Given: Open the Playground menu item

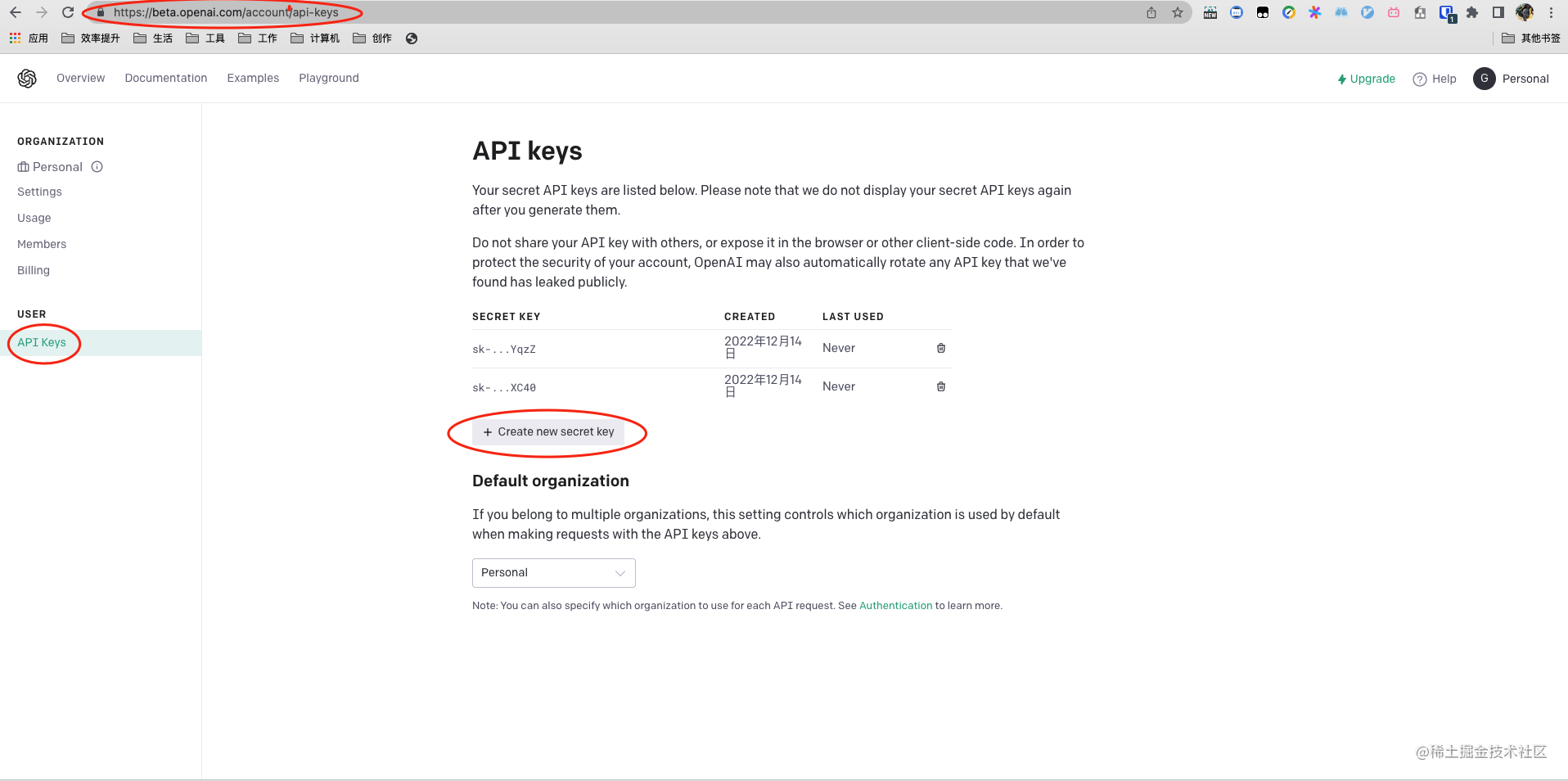Looking at the screenshot, I should (328, 78).
